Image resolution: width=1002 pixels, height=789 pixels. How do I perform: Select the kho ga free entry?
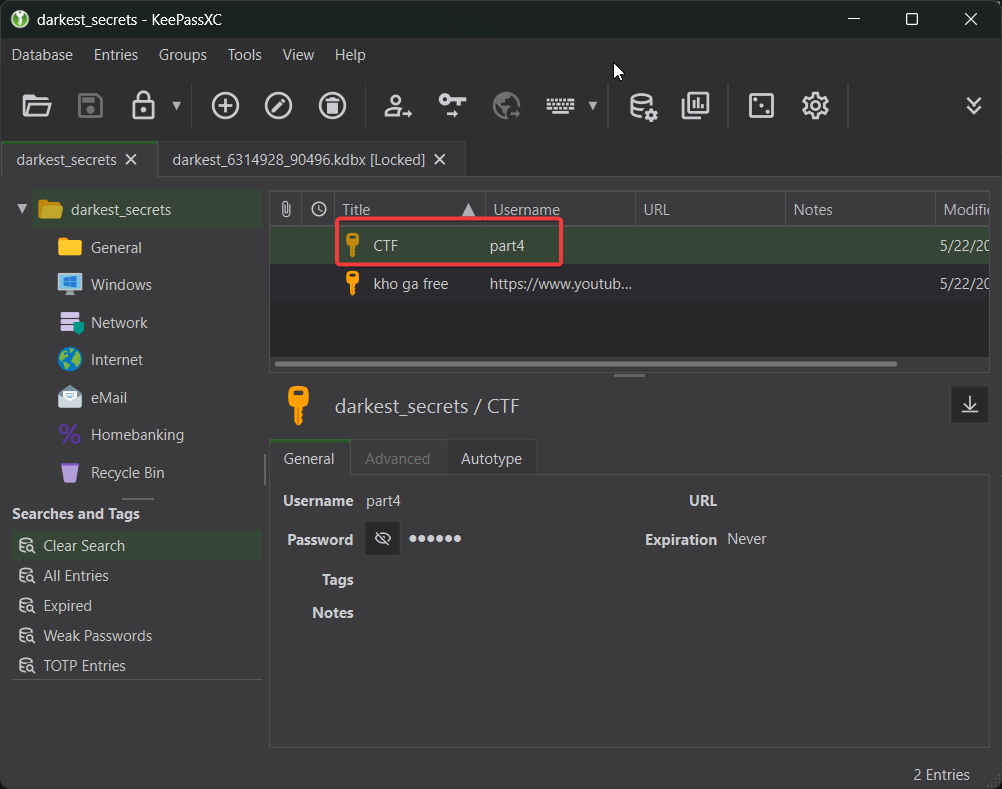click(629, 284)
